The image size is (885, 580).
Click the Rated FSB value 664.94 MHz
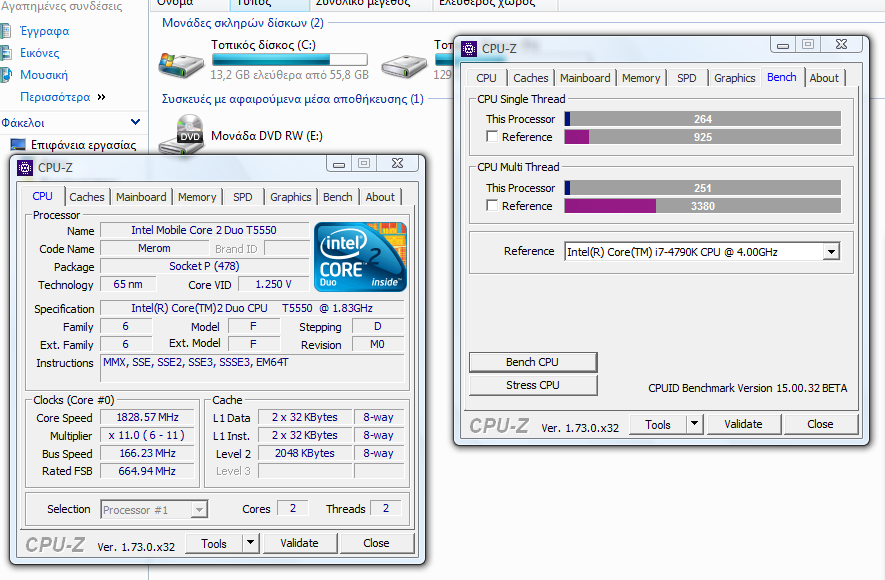pyautogui.click(x=147, y=471)
